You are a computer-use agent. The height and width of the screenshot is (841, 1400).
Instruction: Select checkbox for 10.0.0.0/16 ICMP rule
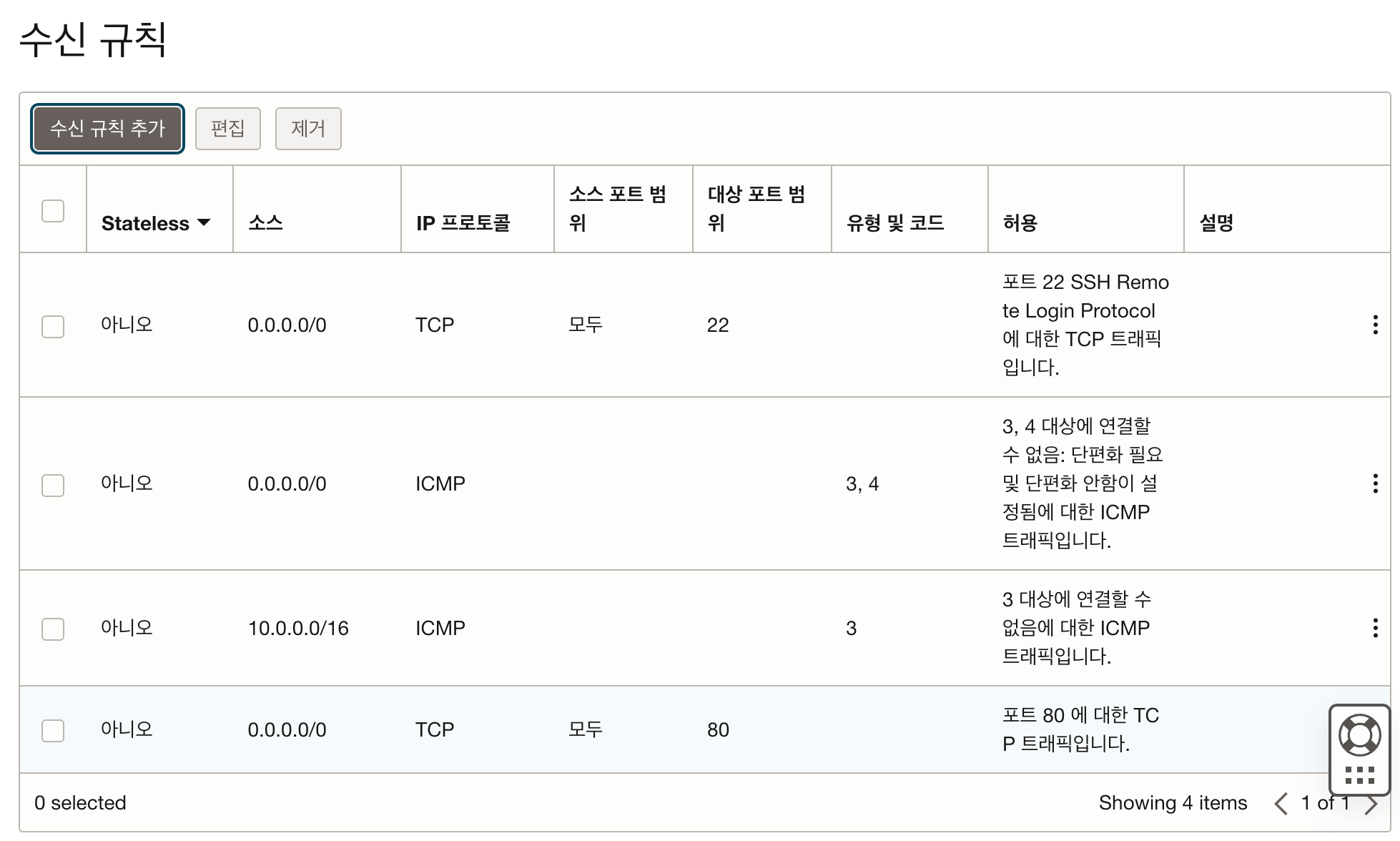(x=53, y=629)
